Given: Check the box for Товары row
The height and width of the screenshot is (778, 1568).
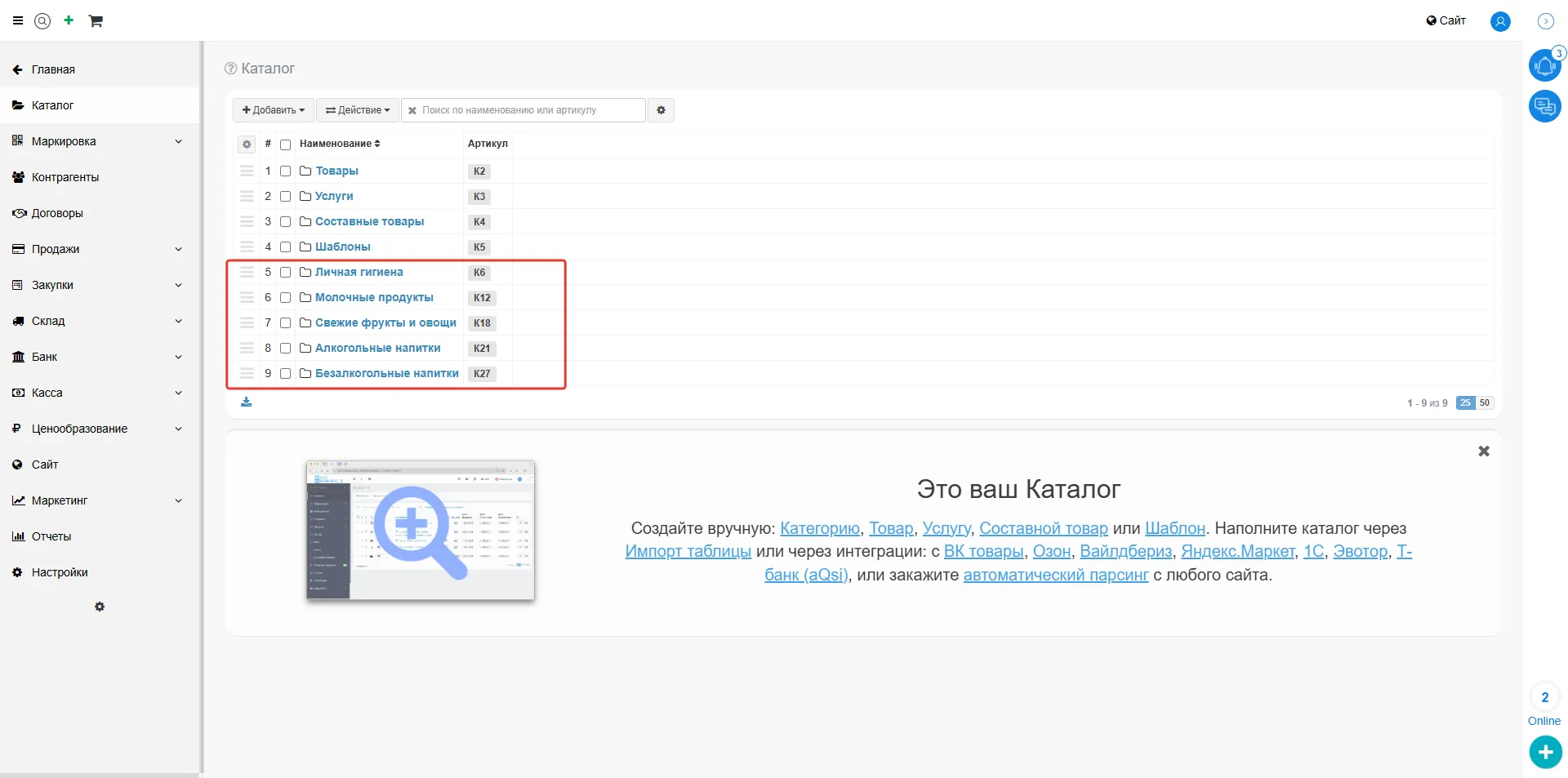Looking at the screenshot, I should click(x=286, y=171).
